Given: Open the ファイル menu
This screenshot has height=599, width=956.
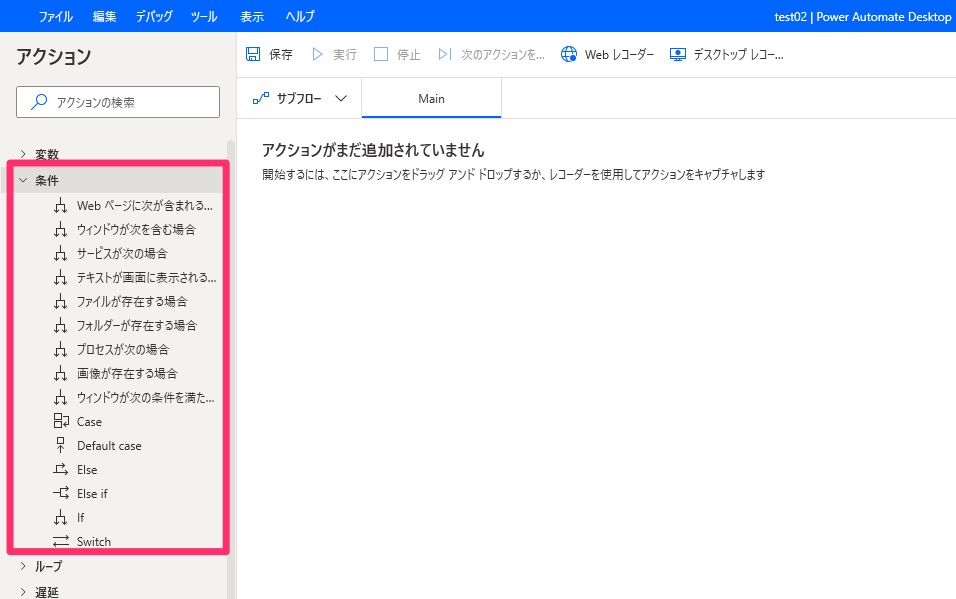Looking at the screenshot, I should [x=55, y=16].
